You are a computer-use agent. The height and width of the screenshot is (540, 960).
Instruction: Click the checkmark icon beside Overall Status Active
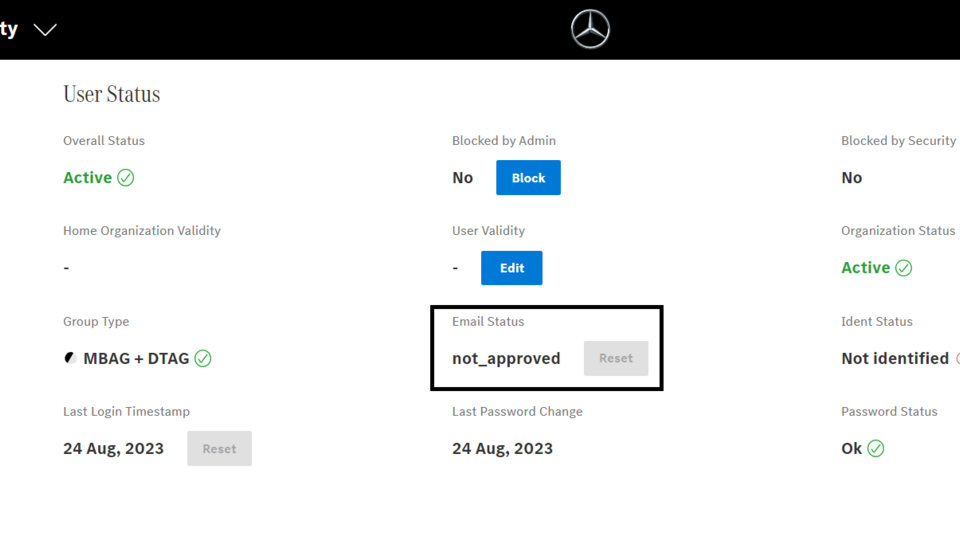point(125,178)
